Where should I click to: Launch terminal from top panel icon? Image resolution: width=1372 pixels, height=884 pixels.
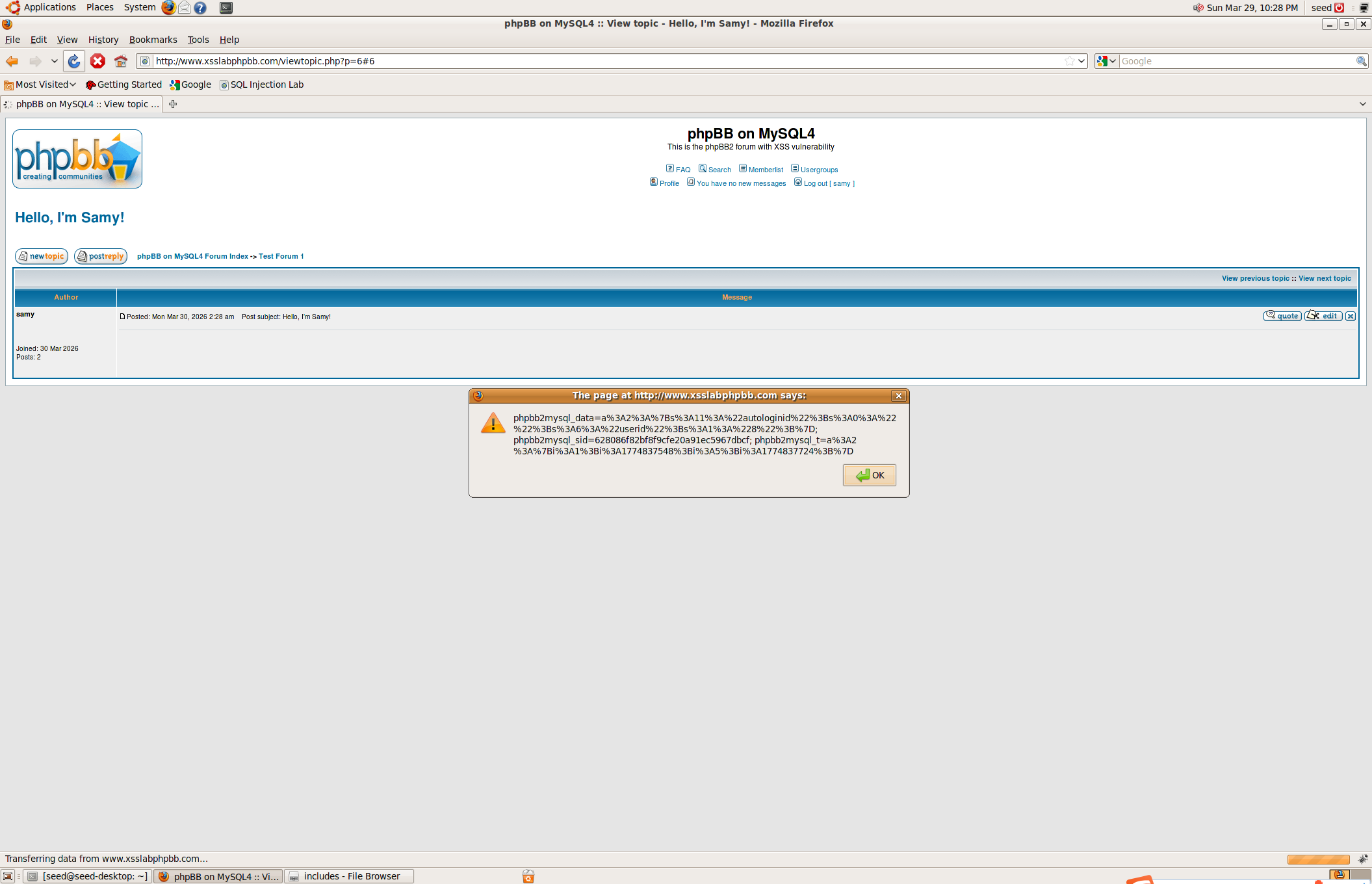226,8
